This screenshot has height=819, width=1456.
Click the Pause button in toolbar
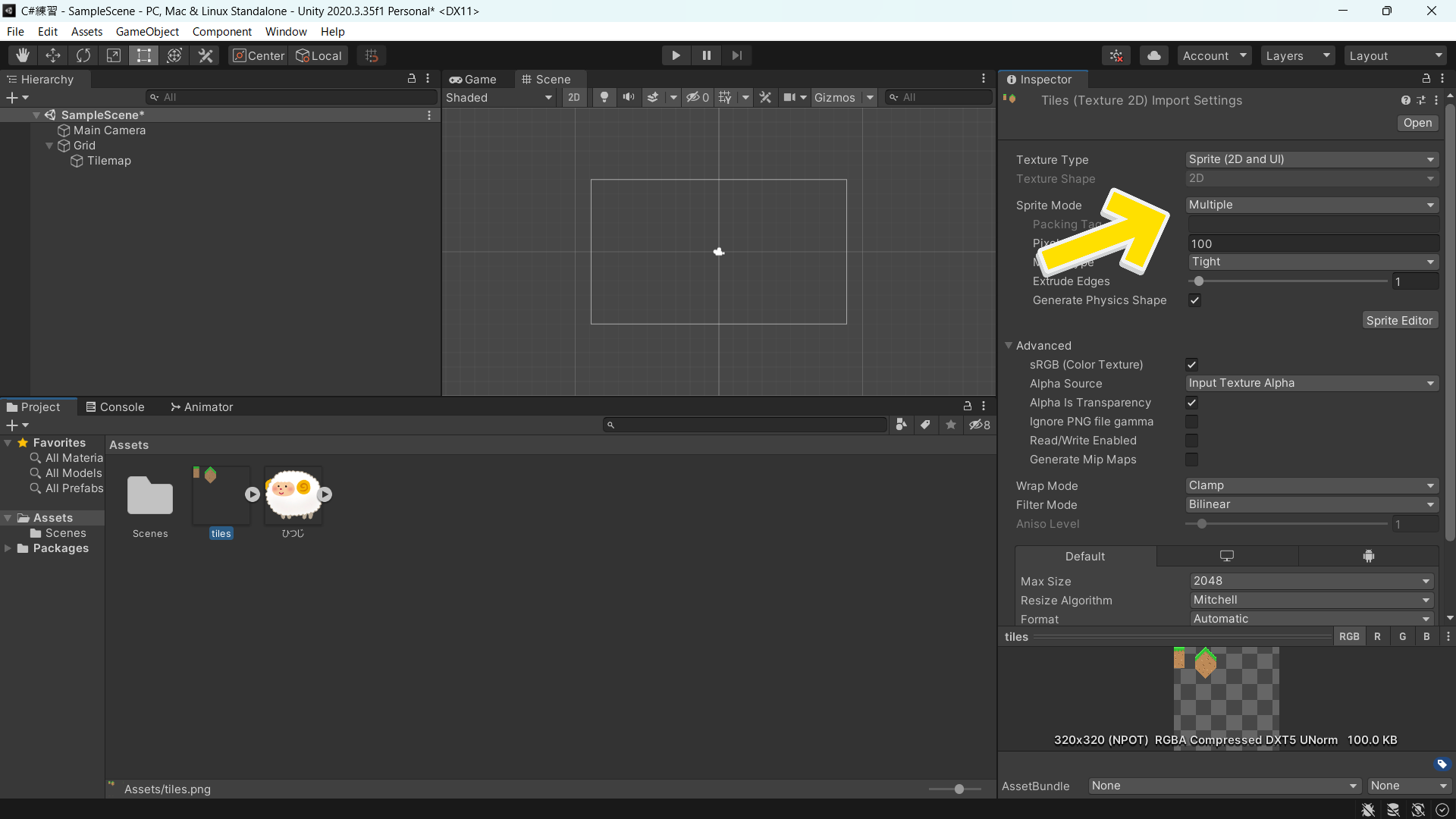[x=707, y=55]
